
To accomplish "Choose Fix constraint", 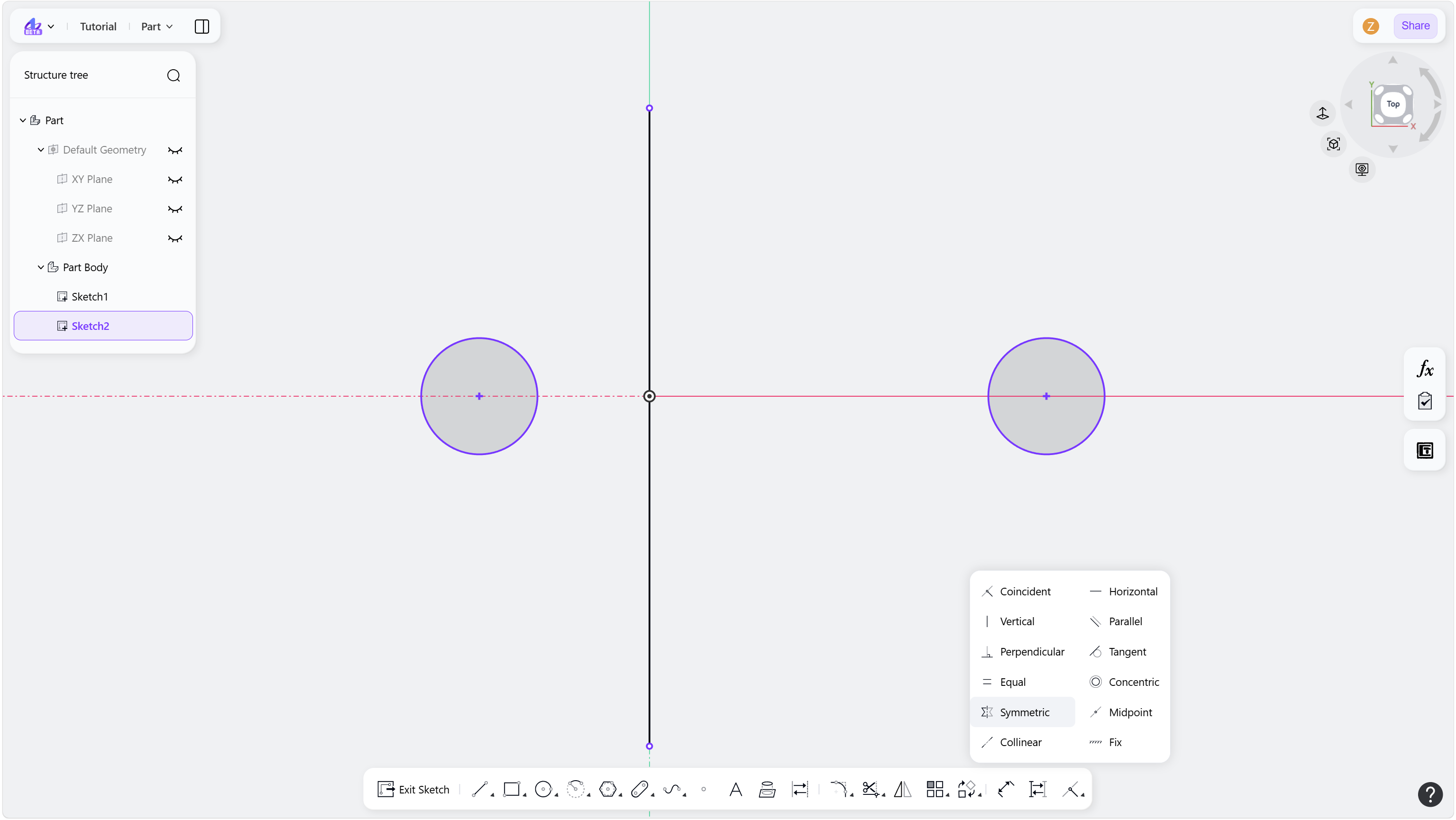I will point(1106,743).
